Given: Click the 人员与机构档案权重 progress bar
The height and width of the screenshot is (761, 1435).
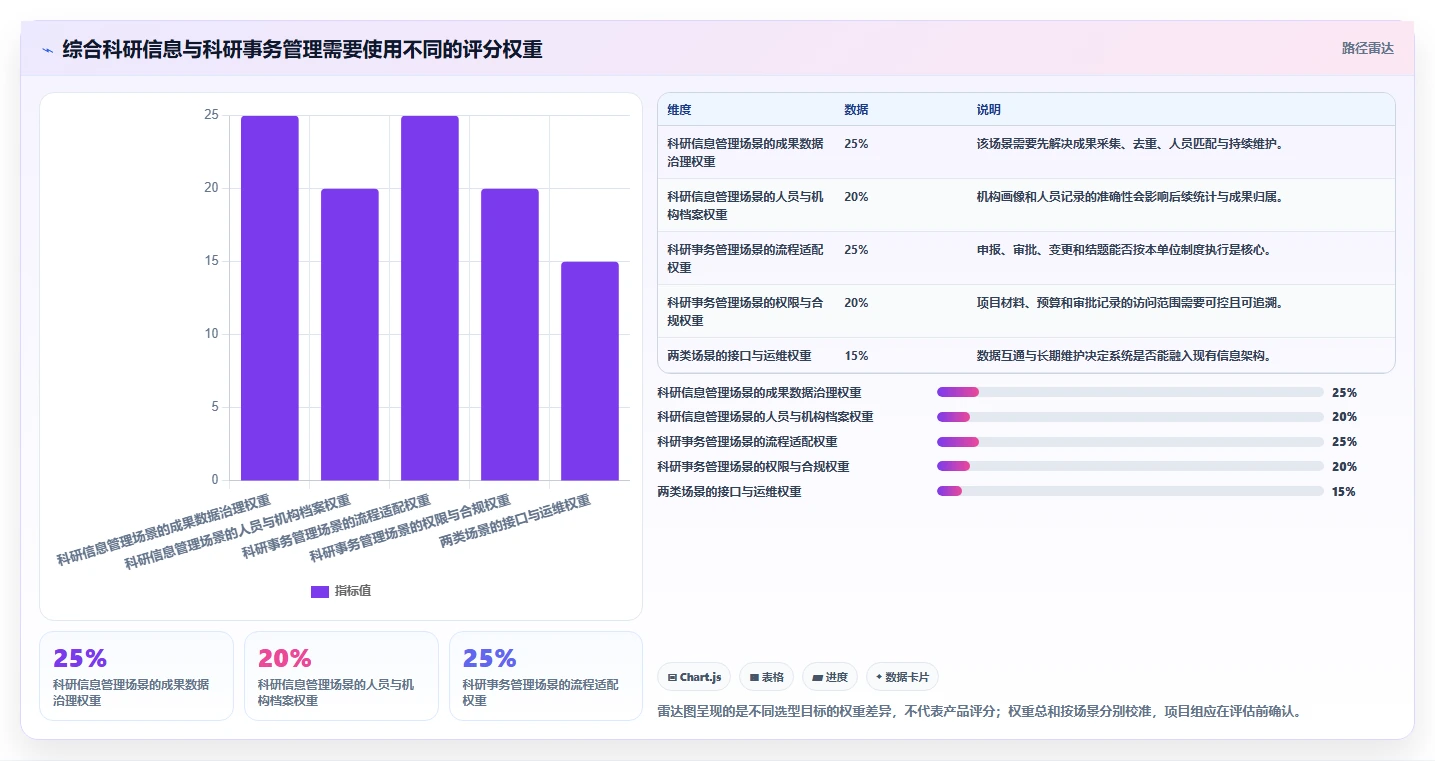Looking at the screenshot, I should (1130, 417).
